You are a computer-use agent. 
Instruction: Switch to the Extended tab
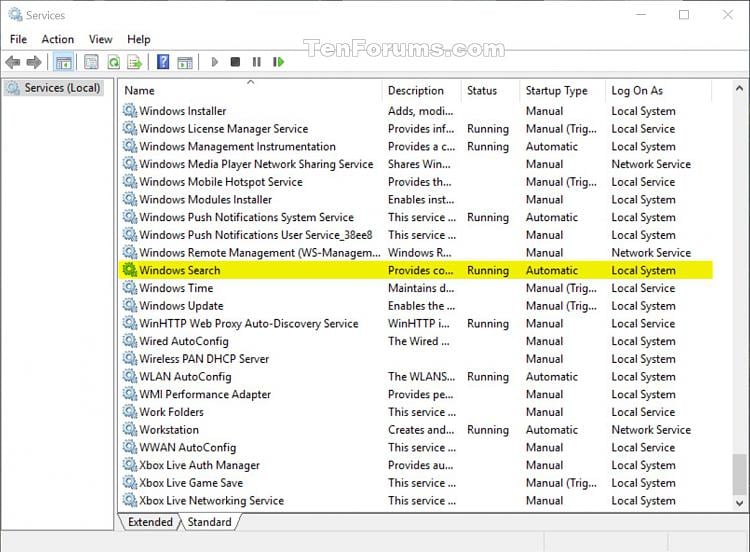click(150, 522)
